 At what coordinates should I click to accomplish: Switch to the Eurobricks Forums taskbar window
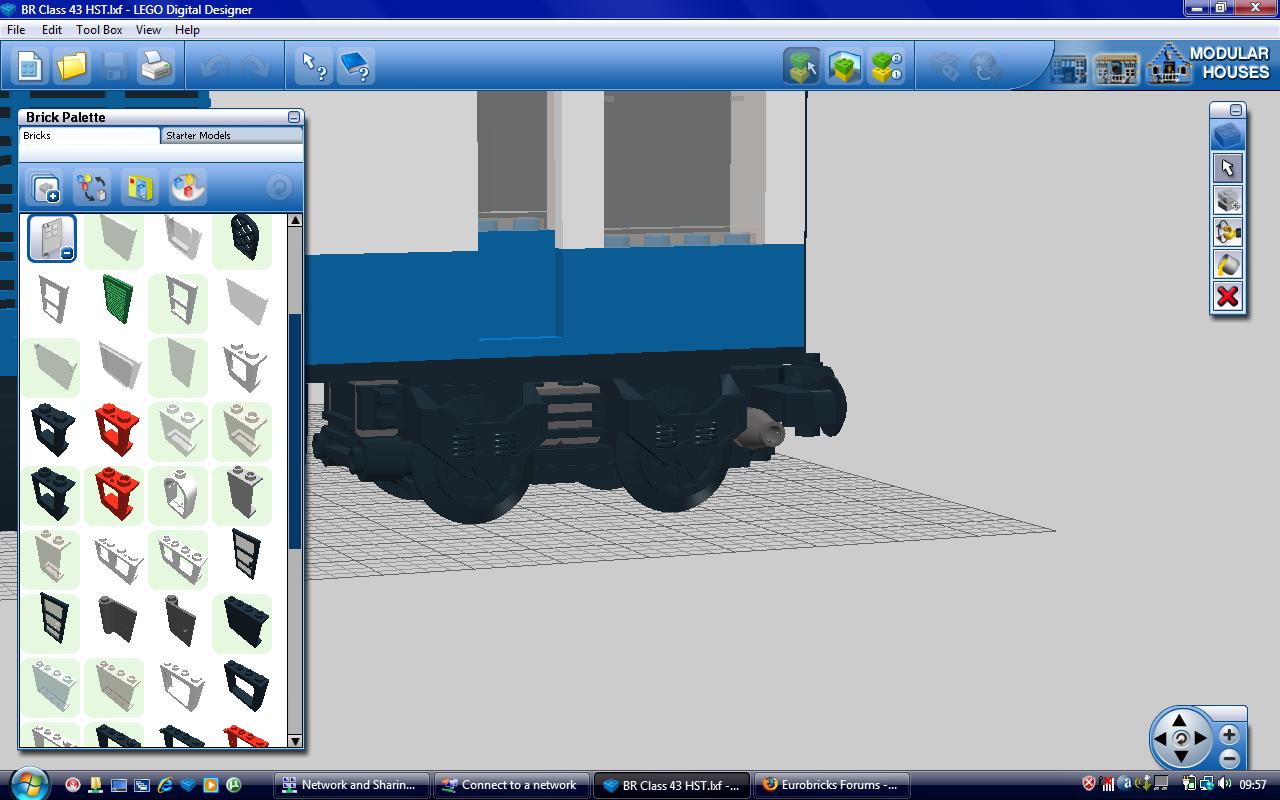click(830, 785)
